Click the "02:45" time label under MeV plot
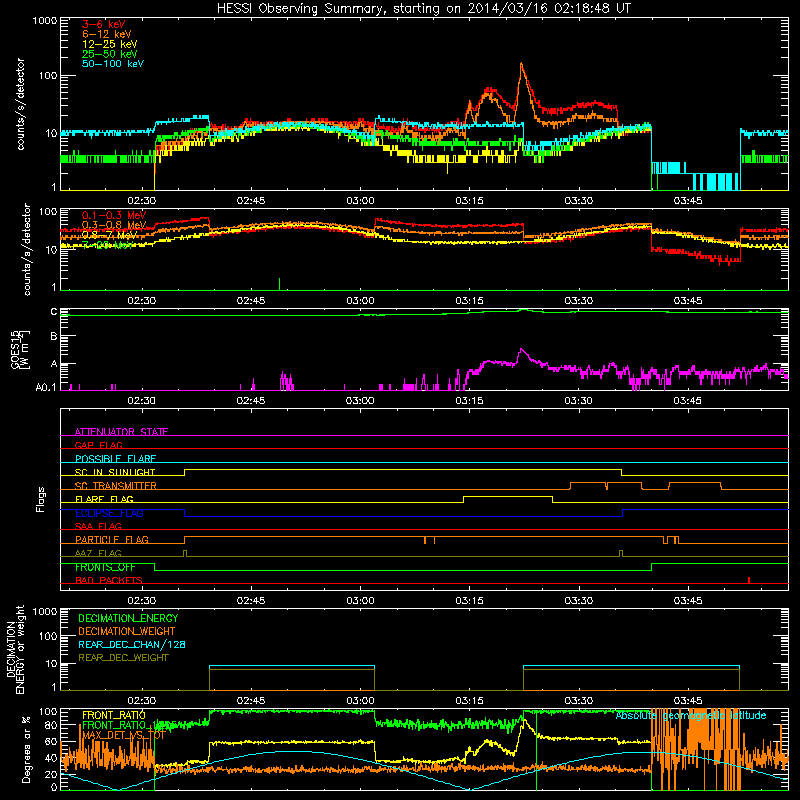800x800 pixels. pyautogui.click(x=251, y=301)
